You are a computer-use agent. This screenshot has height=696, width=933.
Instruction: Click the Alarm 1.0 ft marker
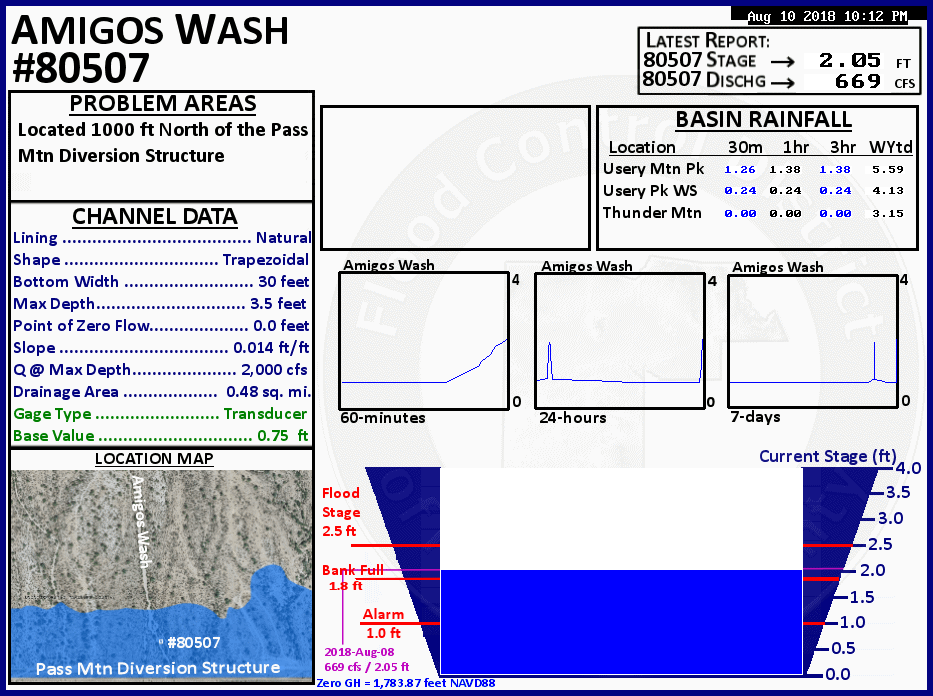[x=381, y=623]
